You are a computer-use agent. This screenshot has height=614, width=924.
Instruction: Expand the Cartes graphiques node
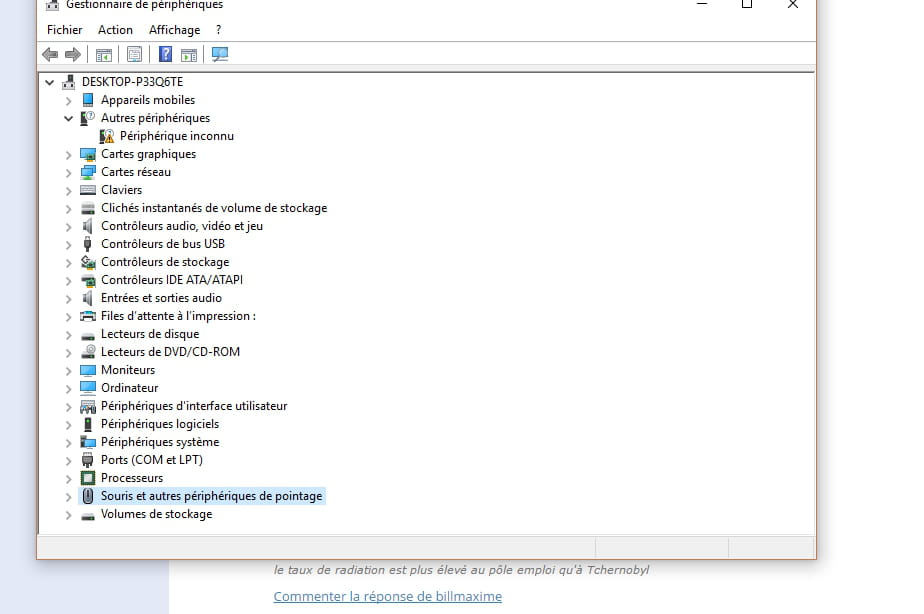pos(68,155)
